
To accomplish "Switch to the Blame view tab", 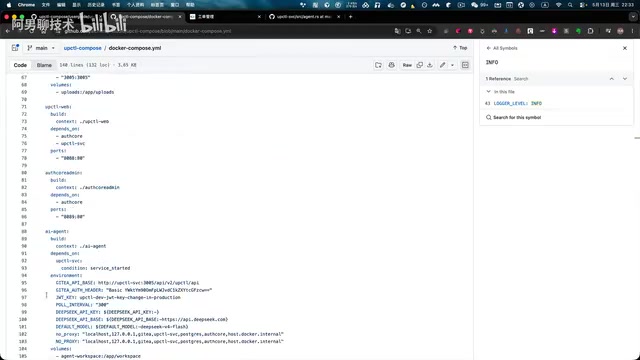I will [44, 65].
